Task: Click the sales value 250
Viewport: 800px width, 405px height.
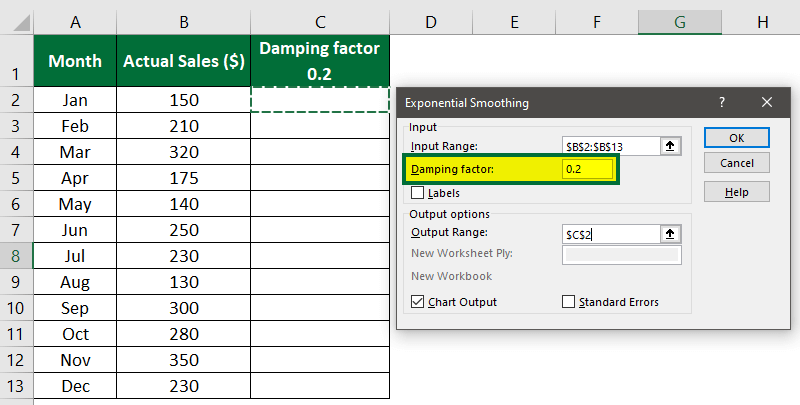Action: [x=184, y=230]
